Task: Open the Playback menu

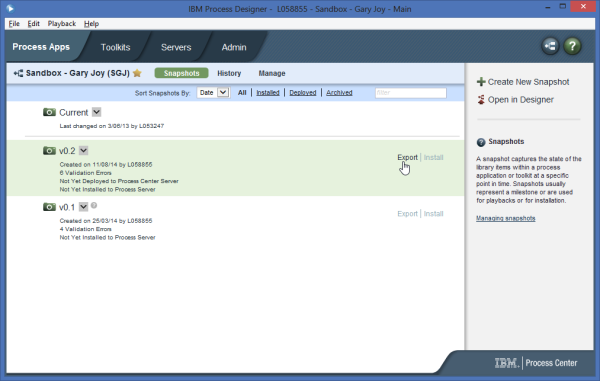Action: tap(62, 24)
